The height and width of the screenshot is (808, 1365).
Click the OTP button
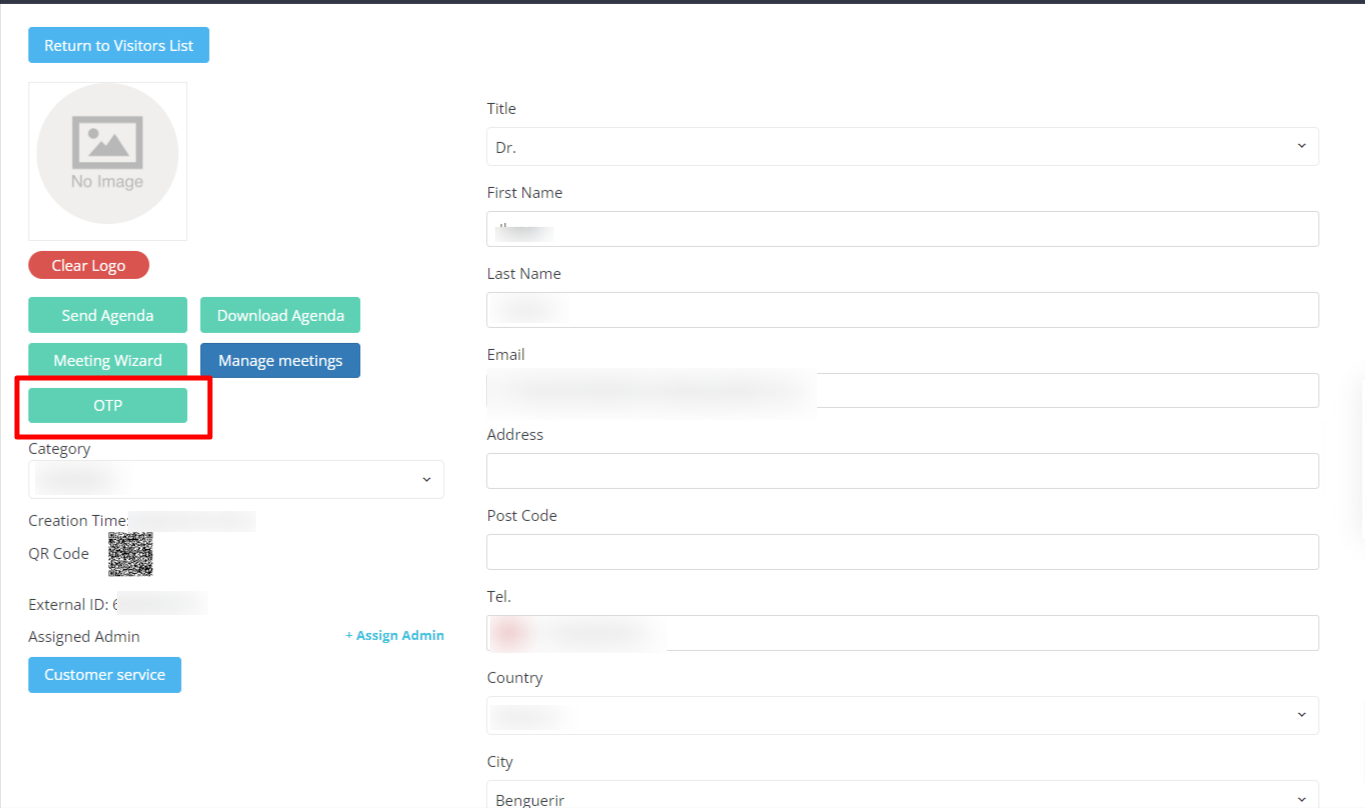[x=107, y=406]
